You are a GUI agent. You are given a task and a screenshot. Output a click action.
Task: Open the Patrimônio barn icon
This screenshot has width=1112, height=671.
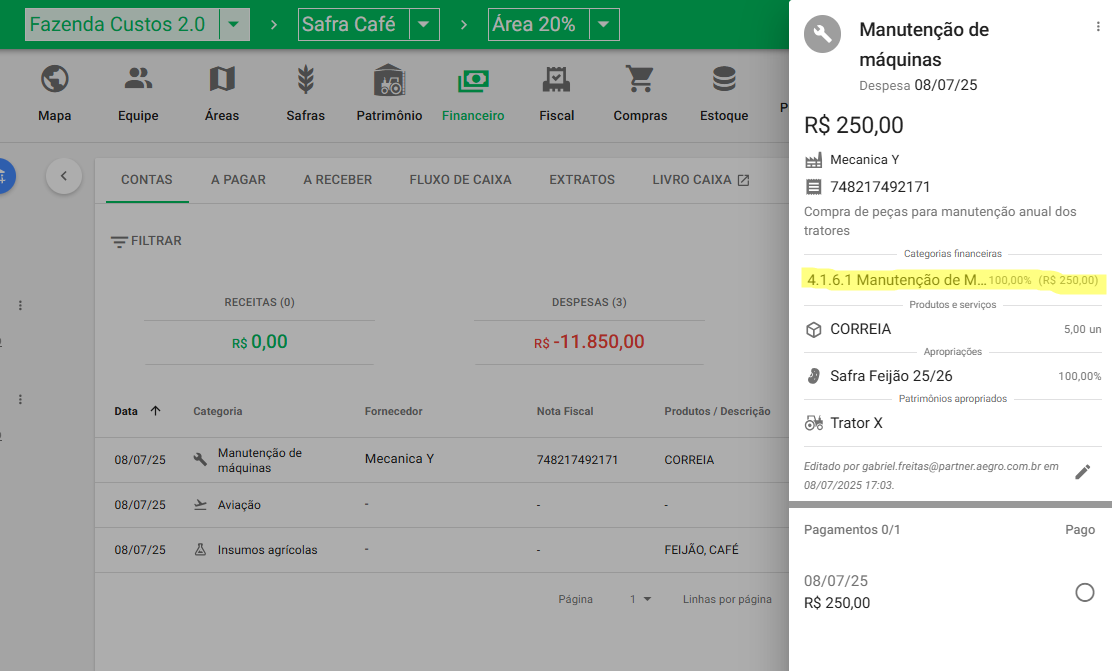(x=389, y=79)
